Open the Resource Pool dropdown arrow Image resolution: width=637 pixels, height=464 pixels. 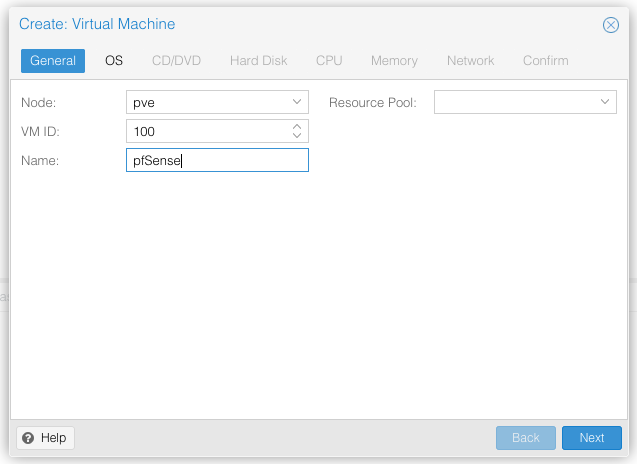[x=605, y=102]
